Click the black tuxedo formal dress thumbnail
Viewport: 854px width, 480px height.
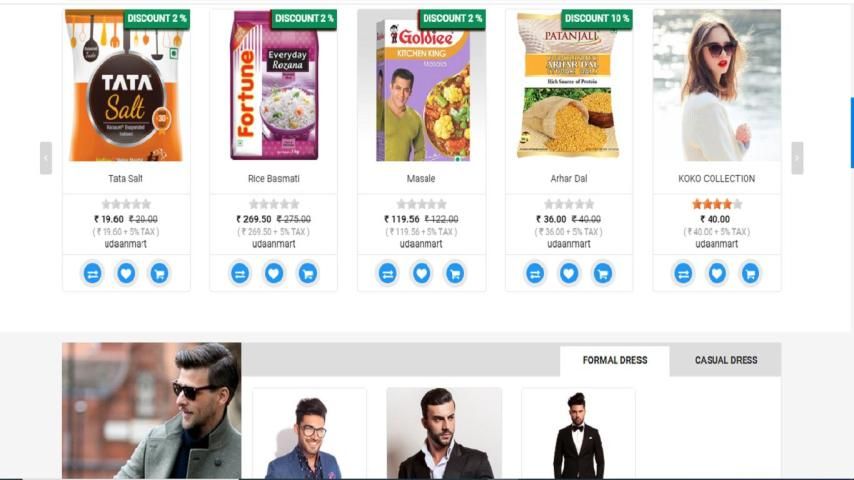tap(578, 434)
